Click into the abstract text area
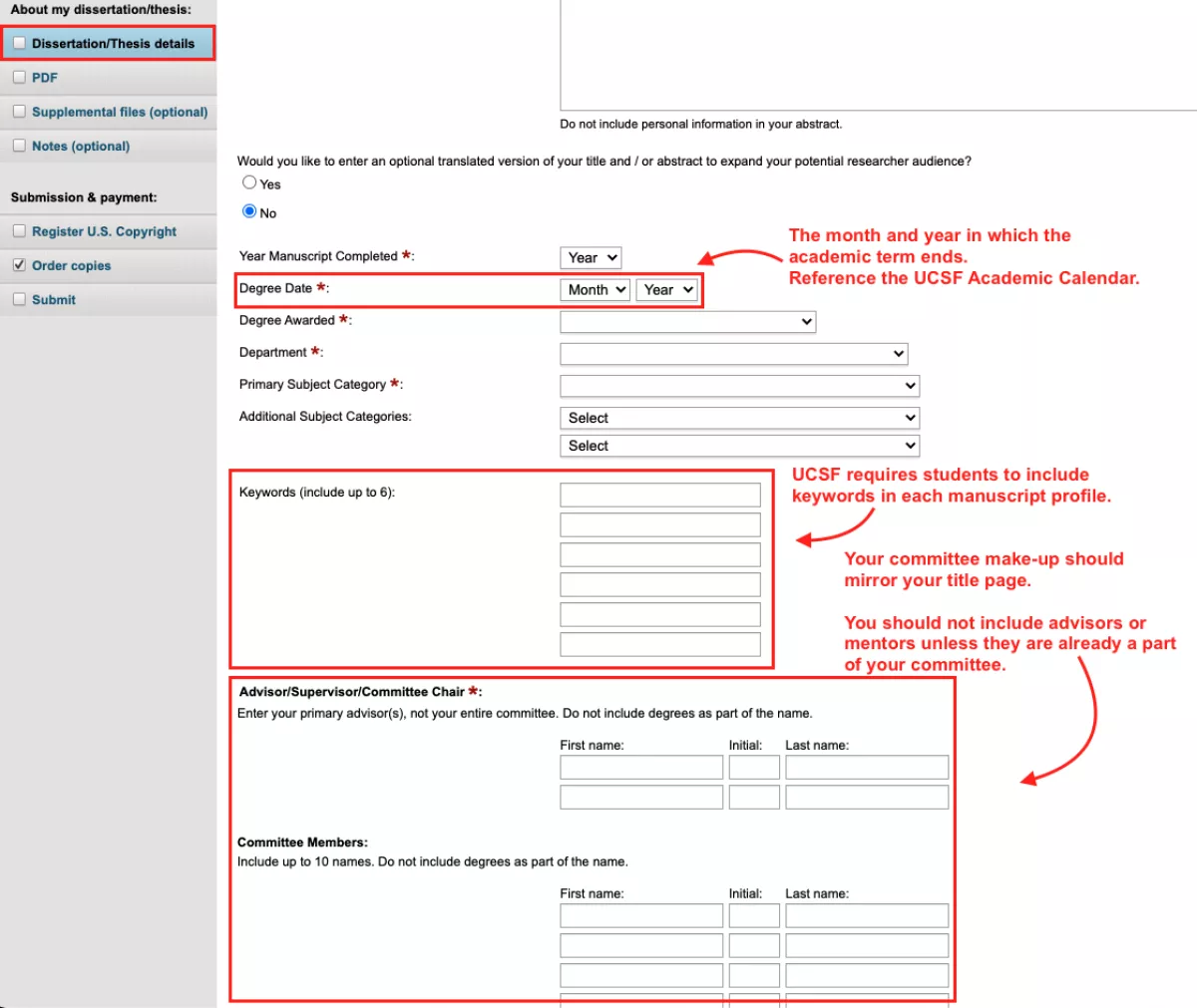Screen dimensions: 1197x1008 [x=878, y=55]
